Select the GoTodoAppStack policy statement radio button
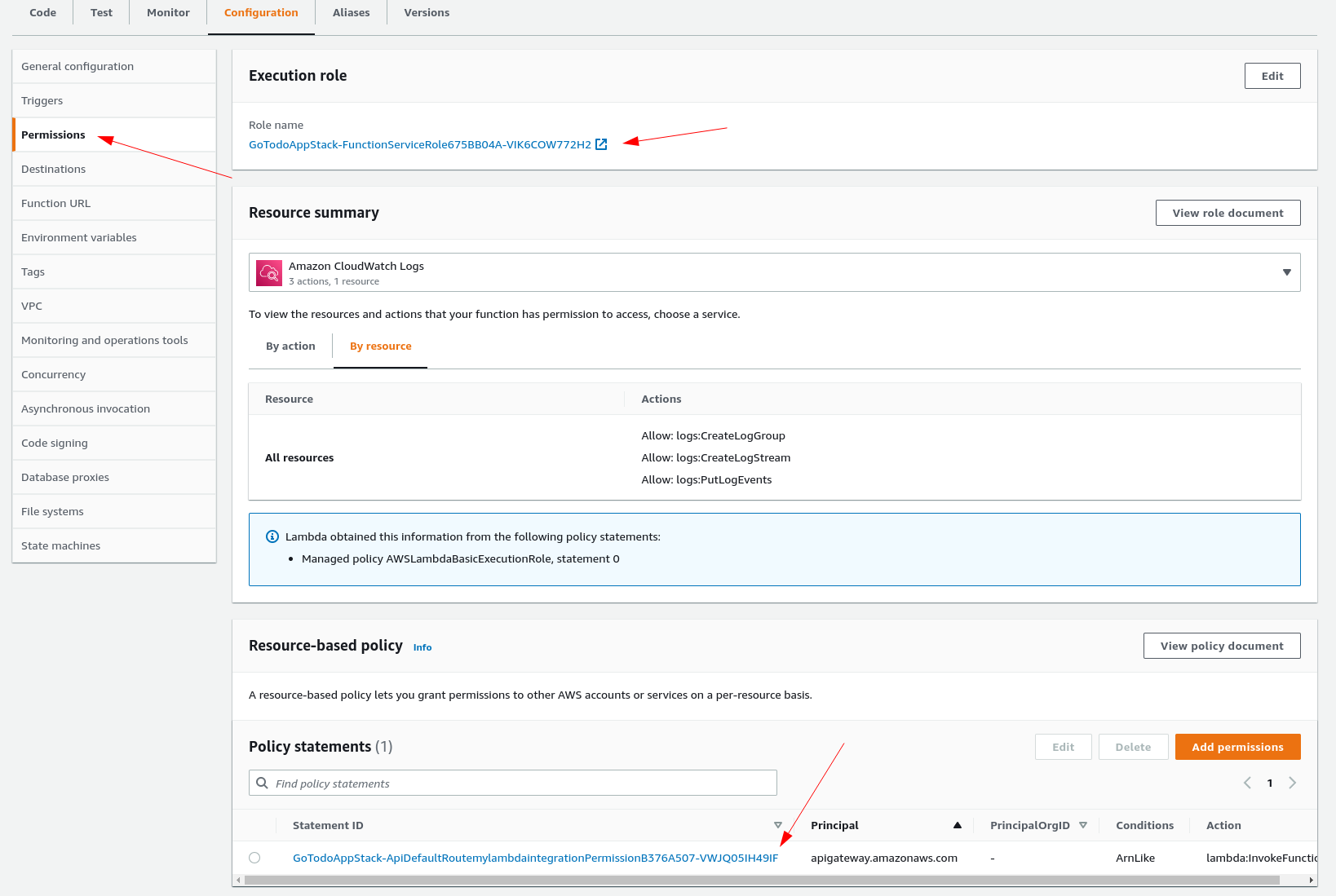 (x=254, y=858)
